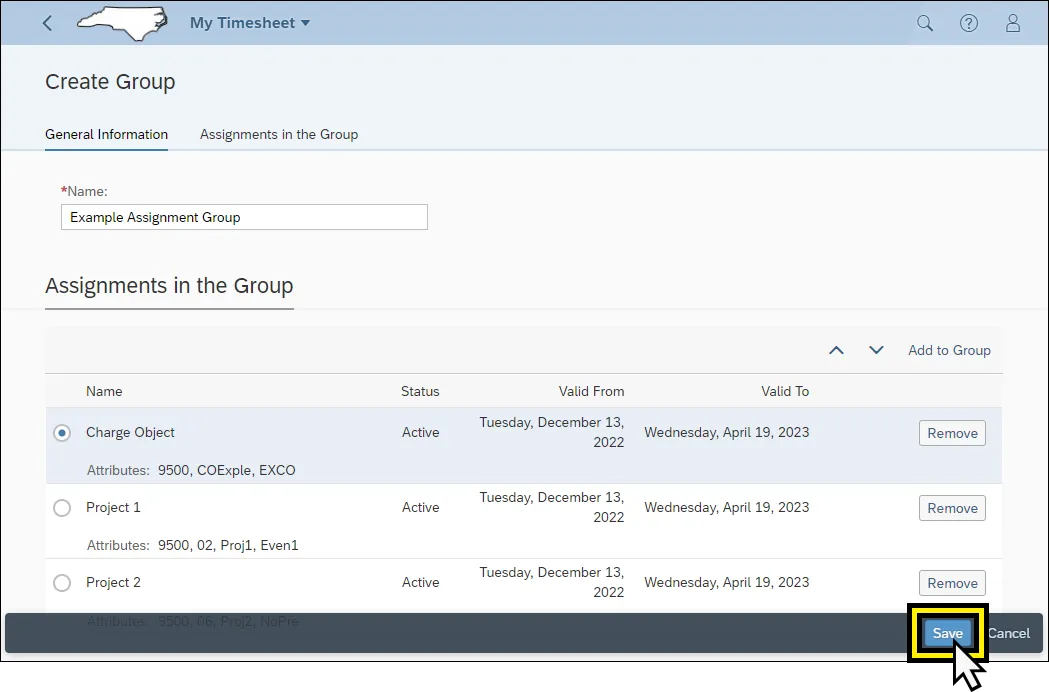Save the assignment group

click(x=947, y=633)
